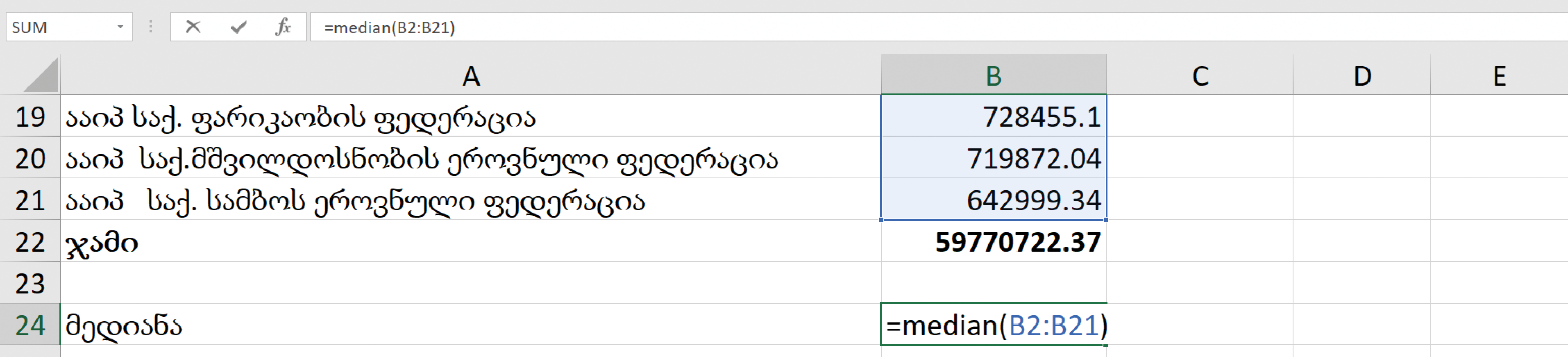Click the Select All triangle corner
The width and height of the screenshot is (1568, 357).
point(40,75)
